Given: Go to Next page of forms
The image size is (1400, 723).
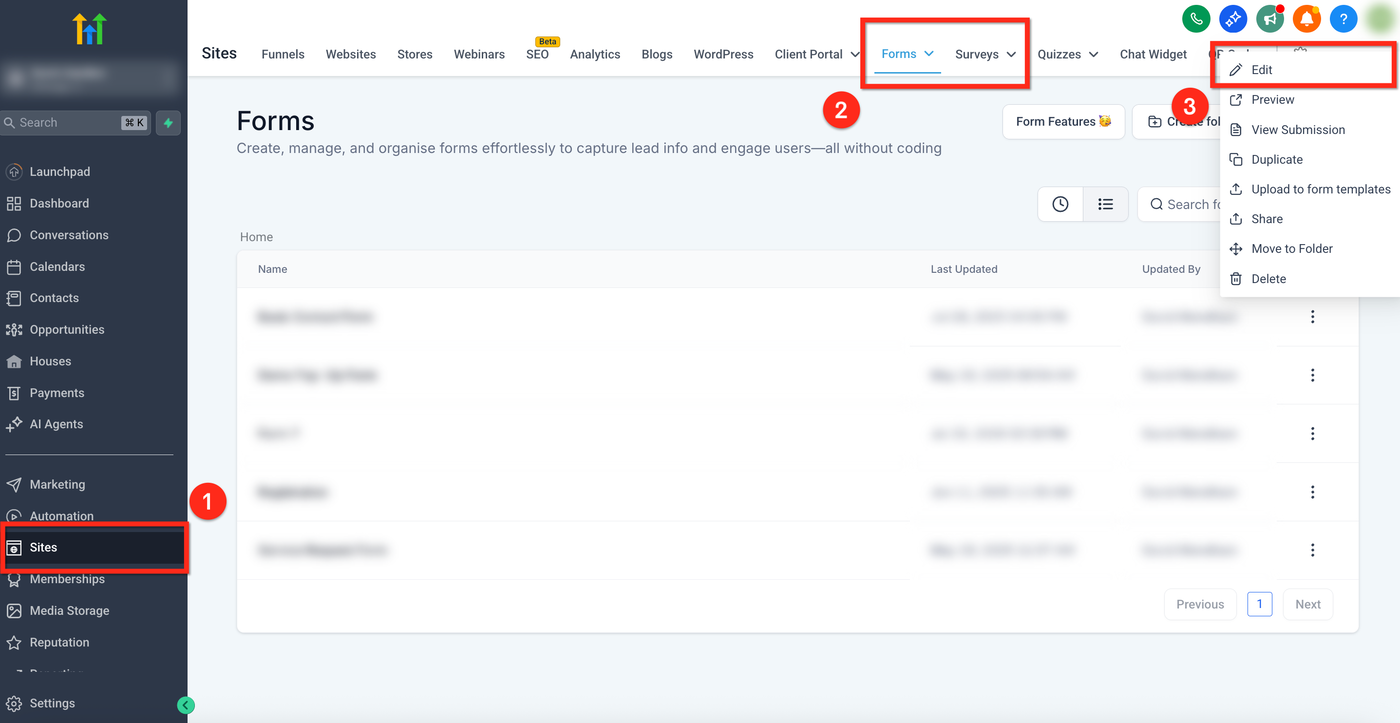Looking at the screenshot, I should click(1307, 604).
